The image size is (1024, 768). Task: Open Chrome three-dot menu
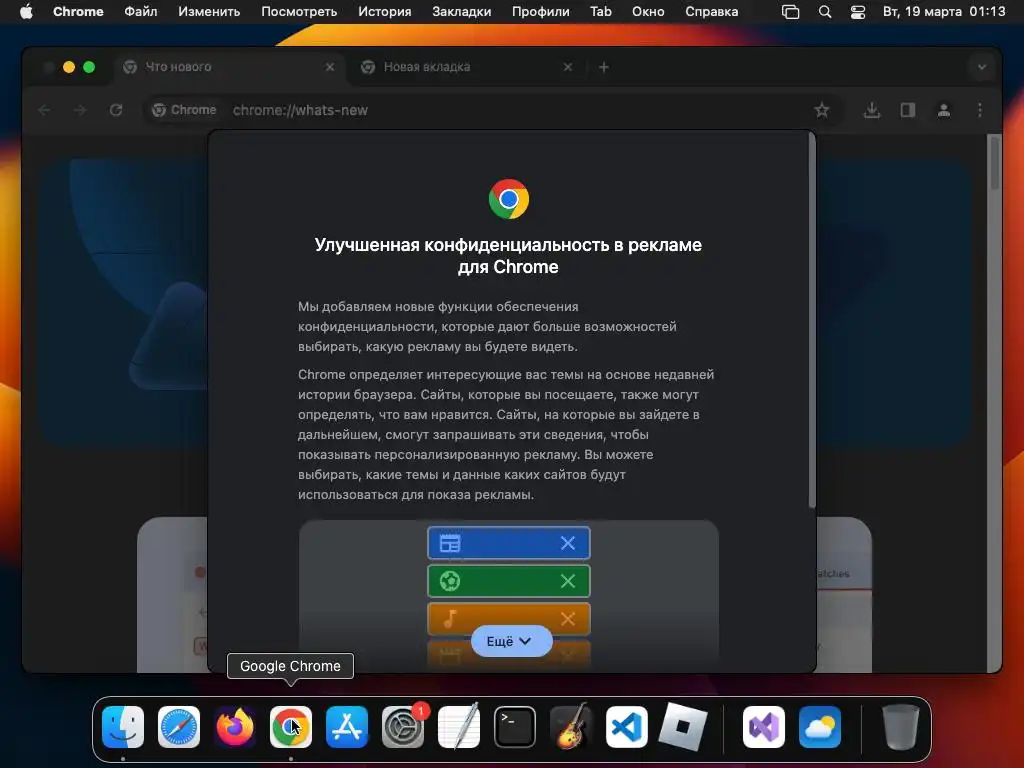tap(980, 110)
